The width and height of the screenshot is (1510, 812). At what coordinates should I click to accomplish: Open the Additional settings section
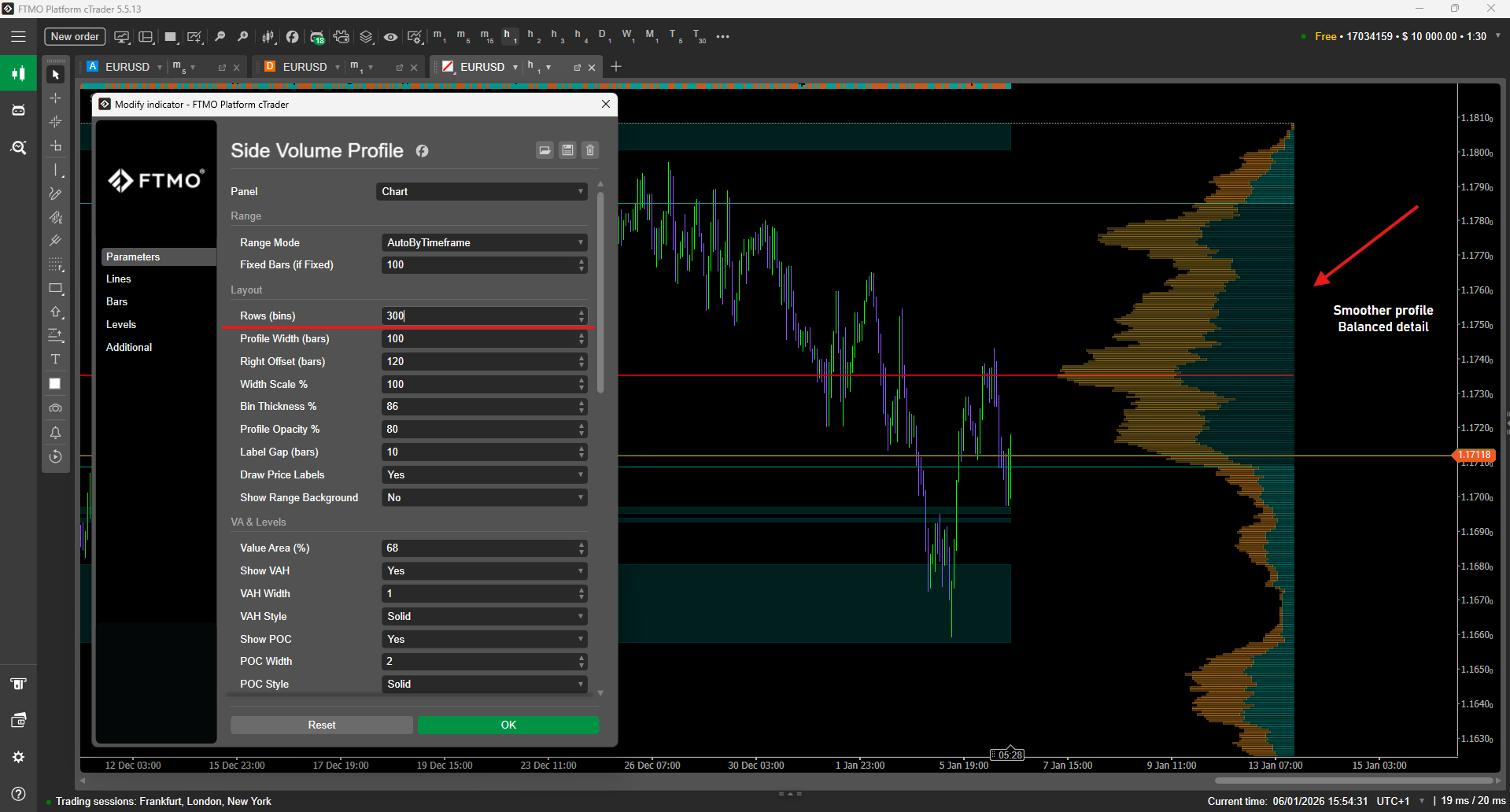pyautogui.click(x=129, y=348)
